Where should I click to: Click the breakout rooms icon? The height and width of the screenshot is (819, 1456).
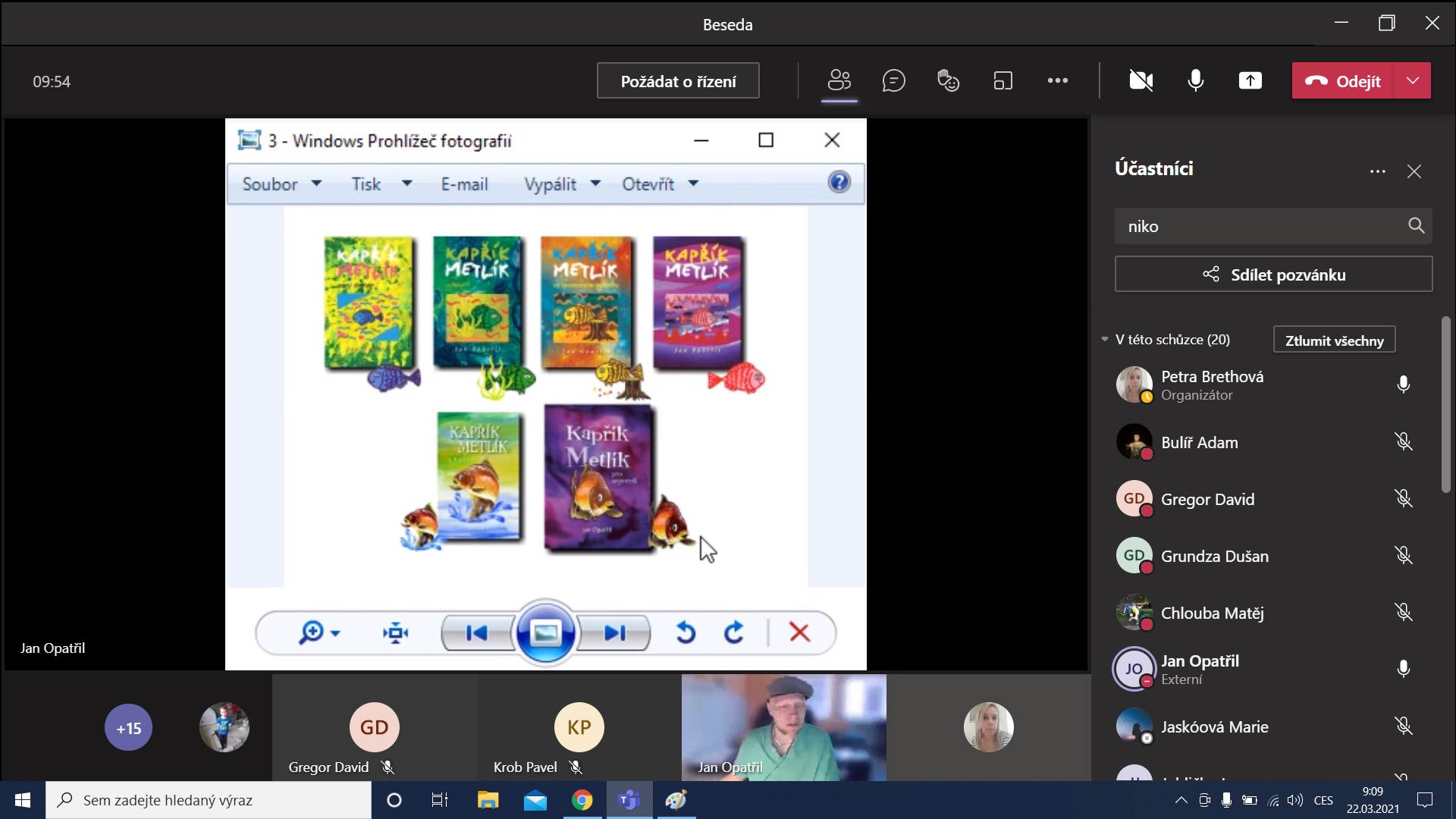click(1003, 80)
